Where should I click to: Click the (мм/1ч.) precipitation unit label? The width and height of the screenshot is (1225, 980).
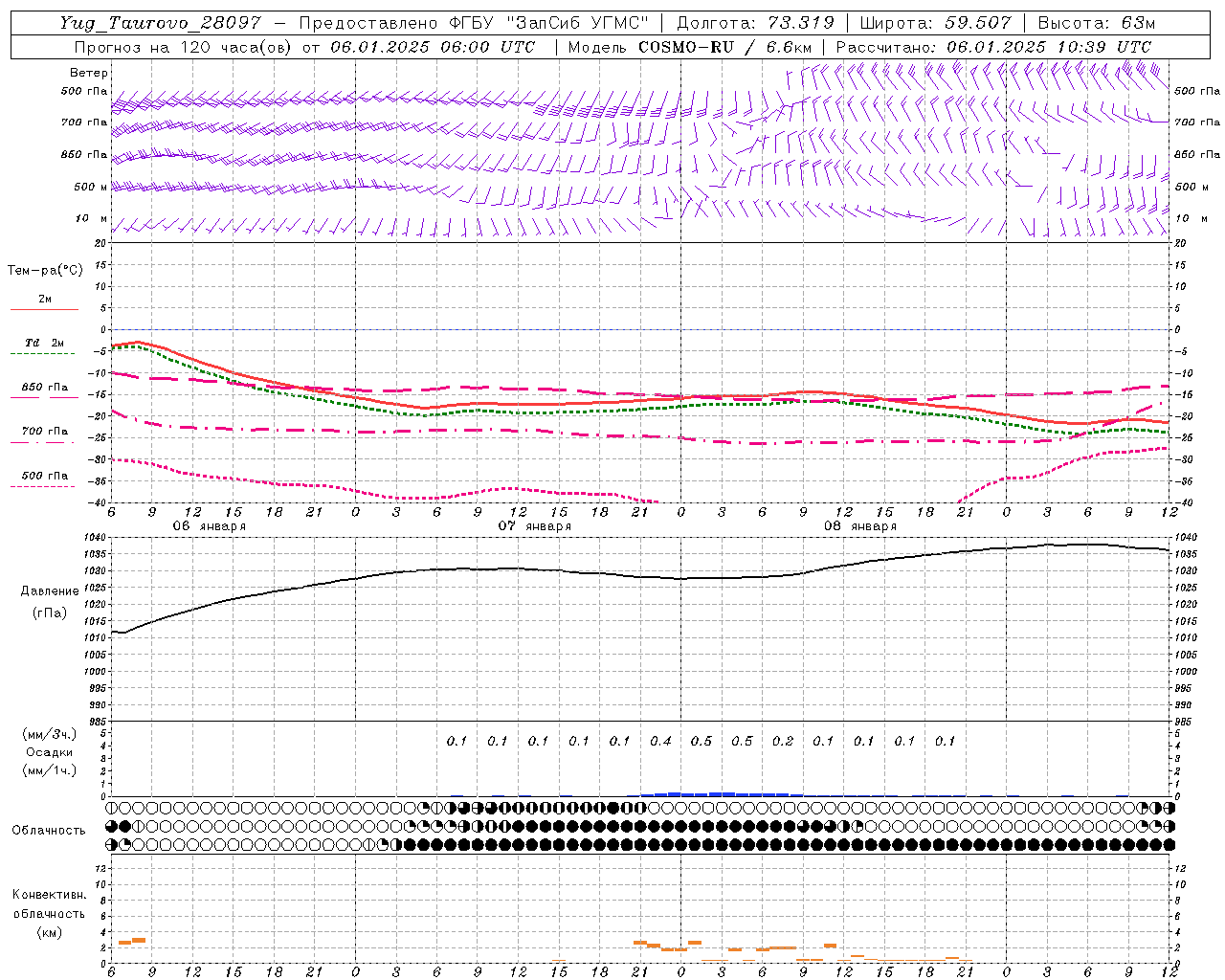pyautogui.click(x=50, y=770)
